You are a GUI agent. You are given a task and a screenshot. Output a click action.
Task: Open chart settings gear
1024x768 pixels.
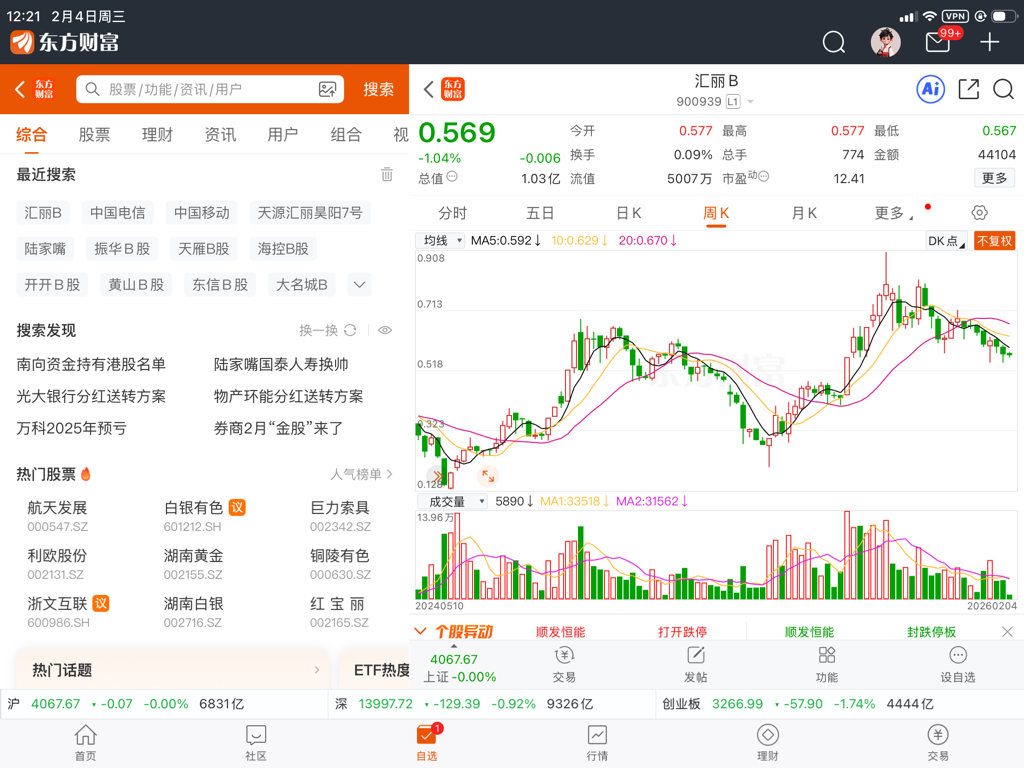979,213
